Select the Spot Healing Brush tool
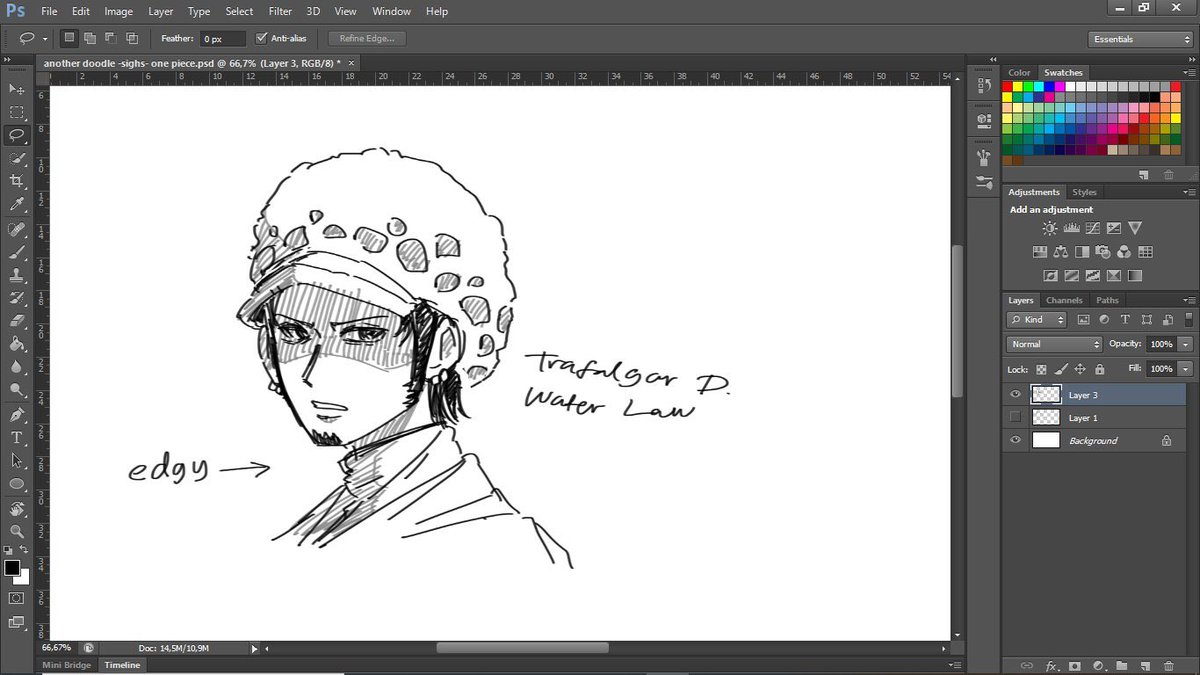1200x675 pixels. pyautogui.click(x=17, y=230)
